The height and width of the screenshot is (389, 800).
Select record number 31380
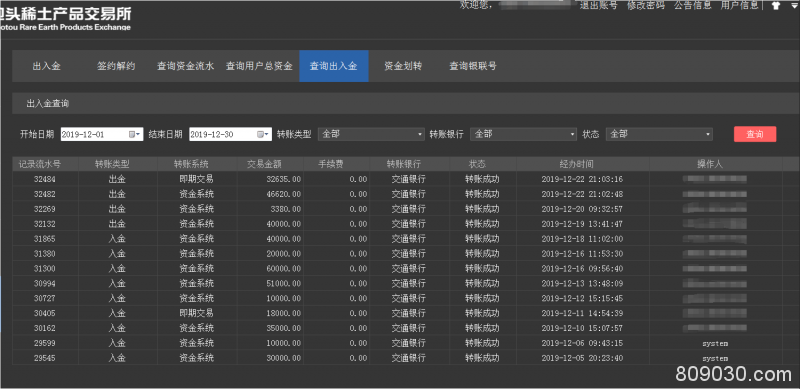coord(45,253)
